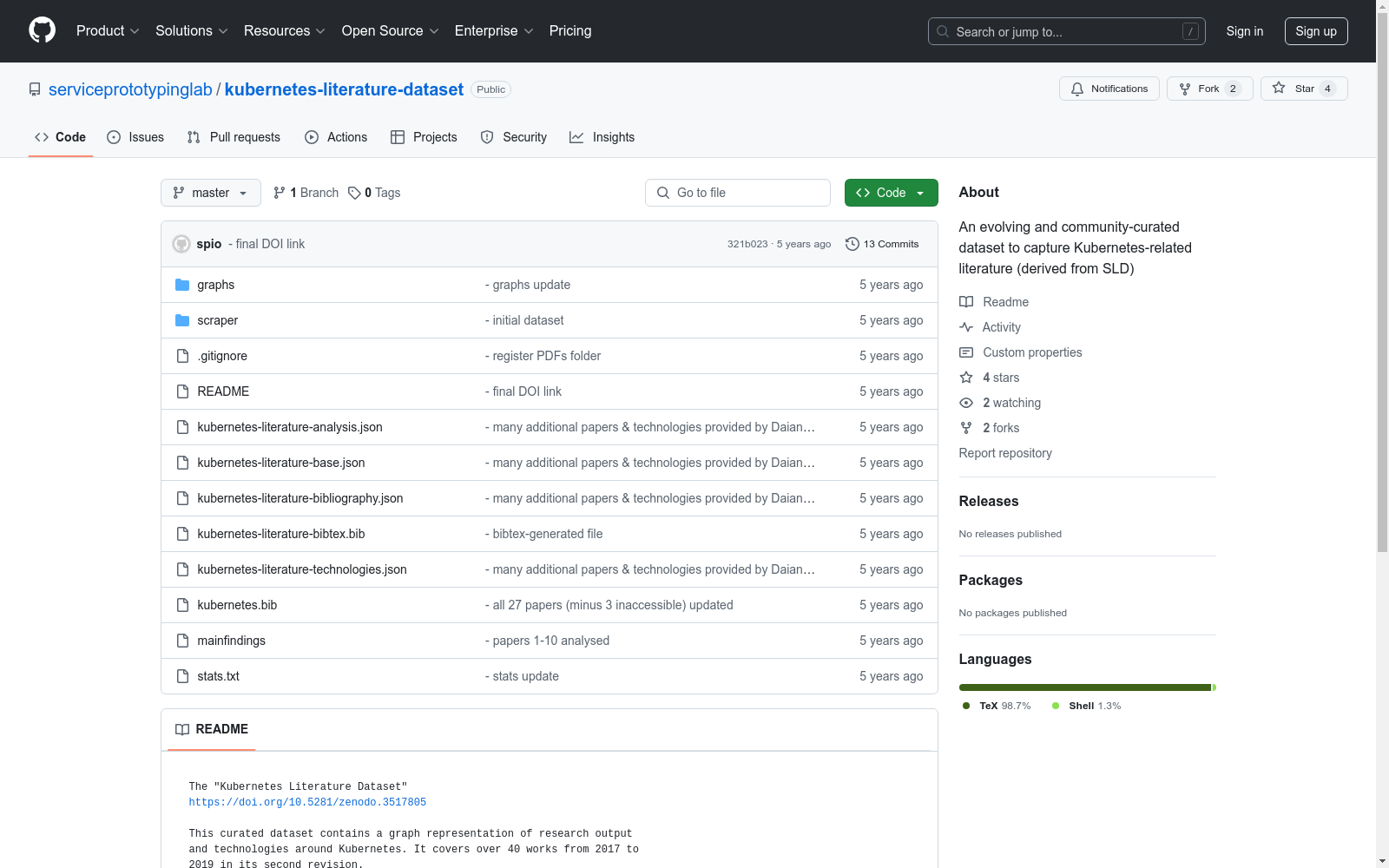This screenshot has width=1389, height=868.
Task: Click the Sign up button
Action: pos(1316,31)
